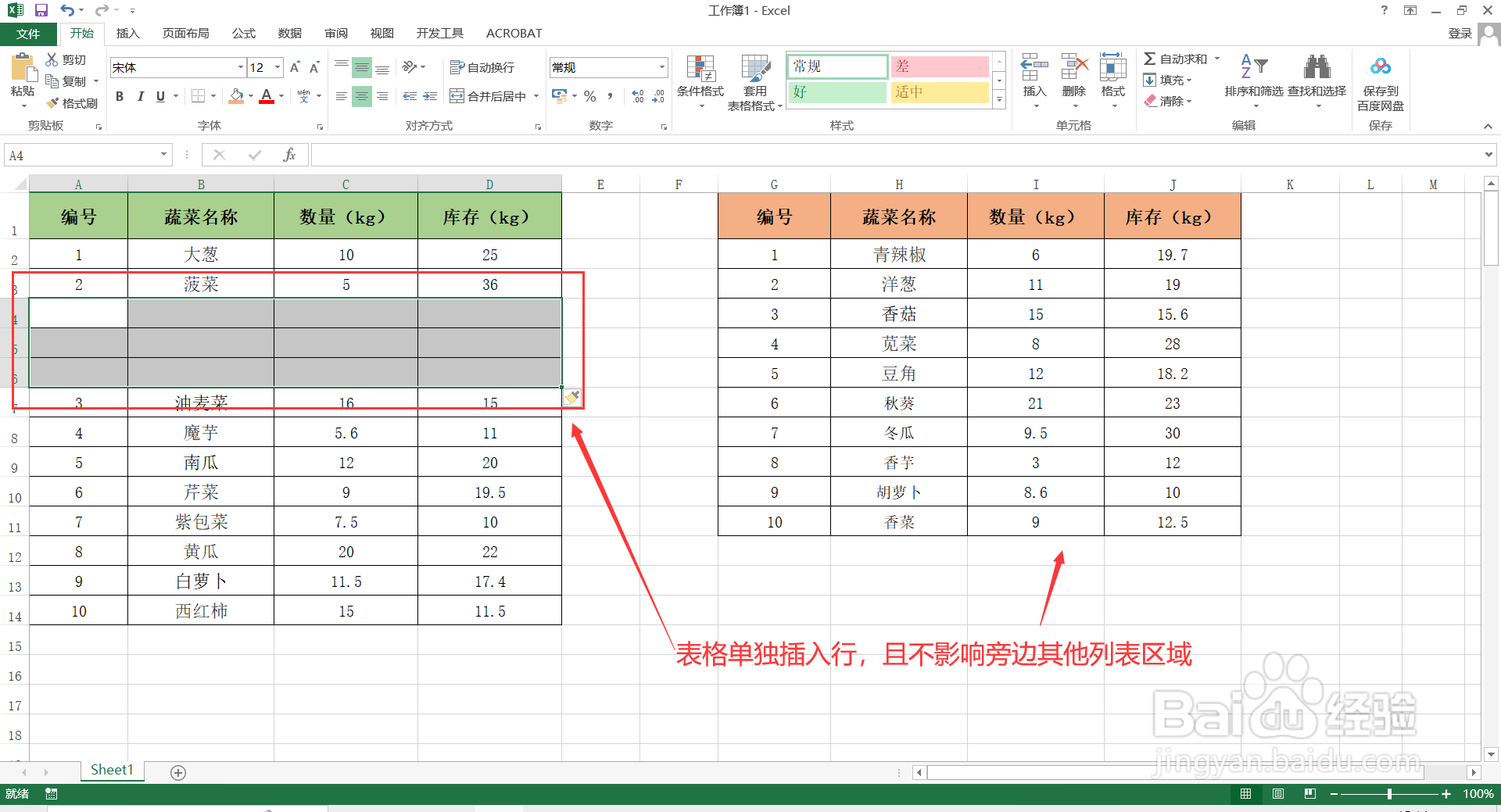Add a new sheet with the plus button
Image resolution: width=1501 pixels, height=812 pixels.
(177, 772)
